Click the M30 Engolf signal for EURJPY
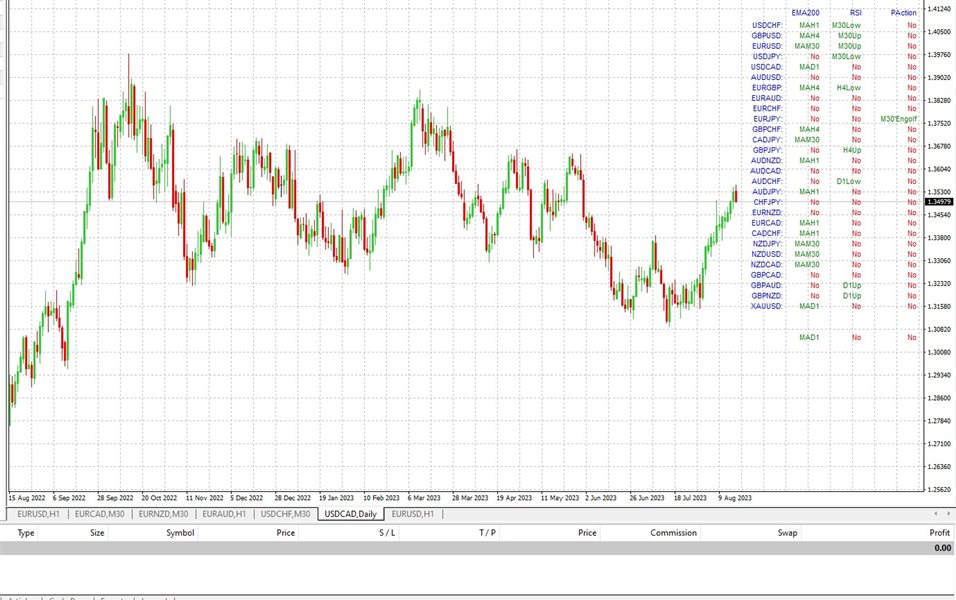Screen dimensions: 956x600 point(898,119)
